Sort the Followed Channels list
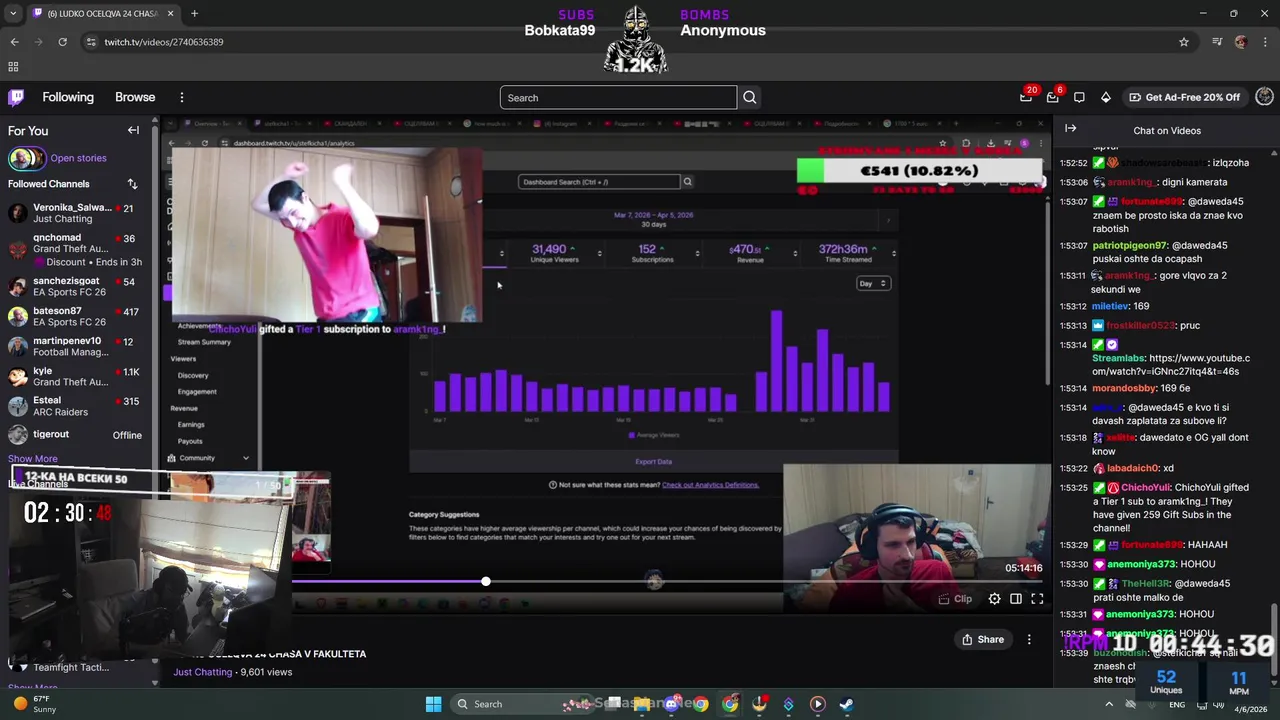Image resolution: width=1280 pixels, height=720 pixels. [132, 184]
